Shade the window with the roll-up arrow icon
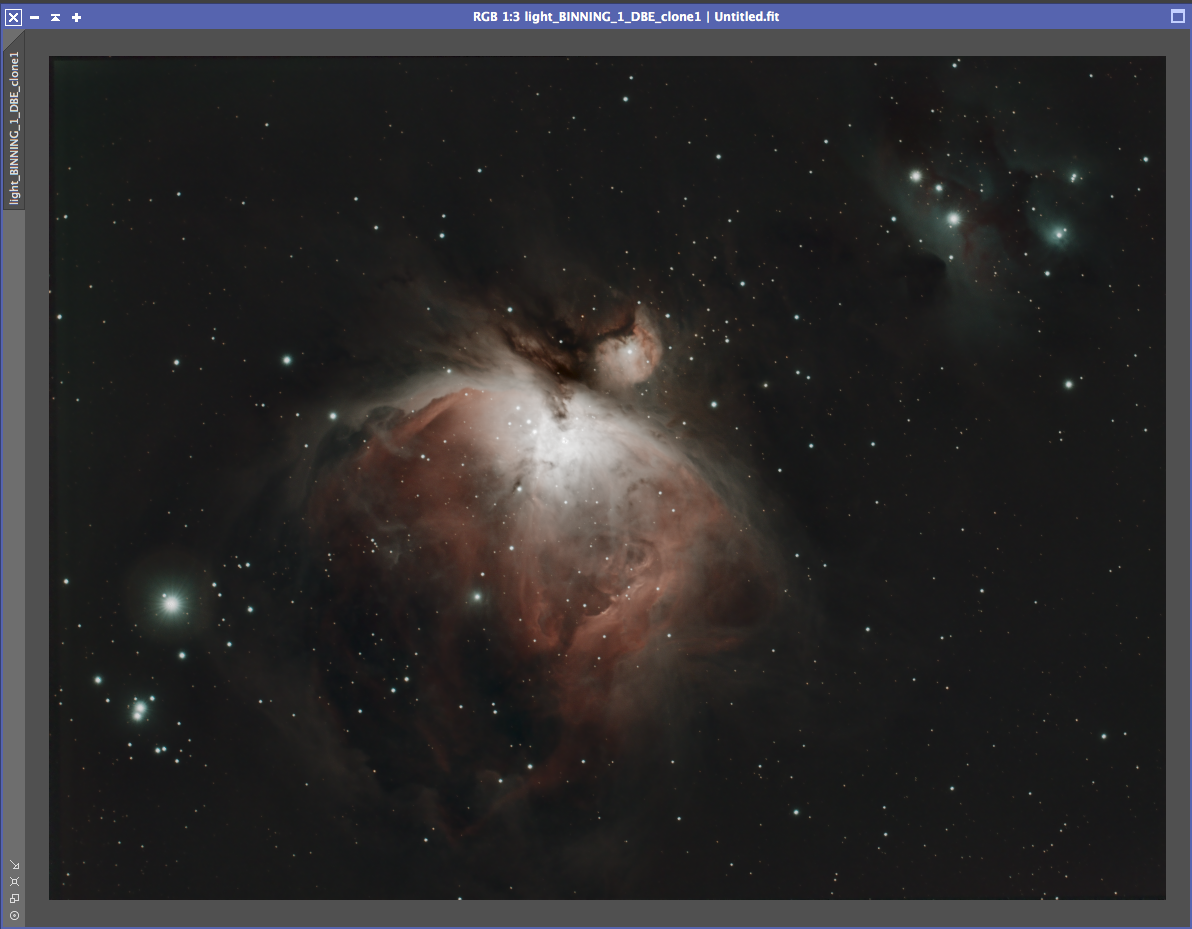The height and width of the screenshot is (929, 1192). (55, 17)
